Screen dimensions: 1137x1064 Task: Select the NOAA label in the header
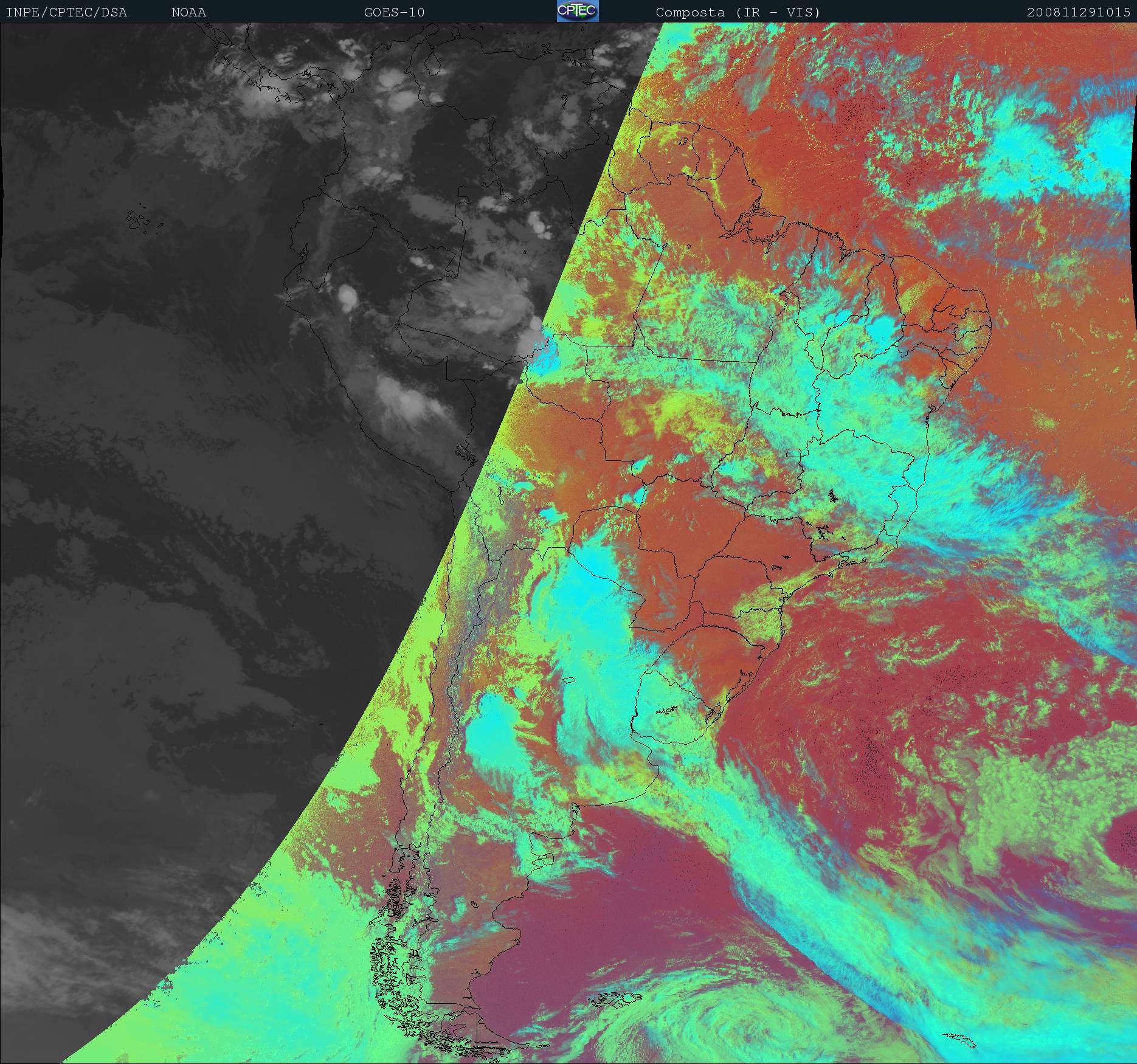point(188,12)
